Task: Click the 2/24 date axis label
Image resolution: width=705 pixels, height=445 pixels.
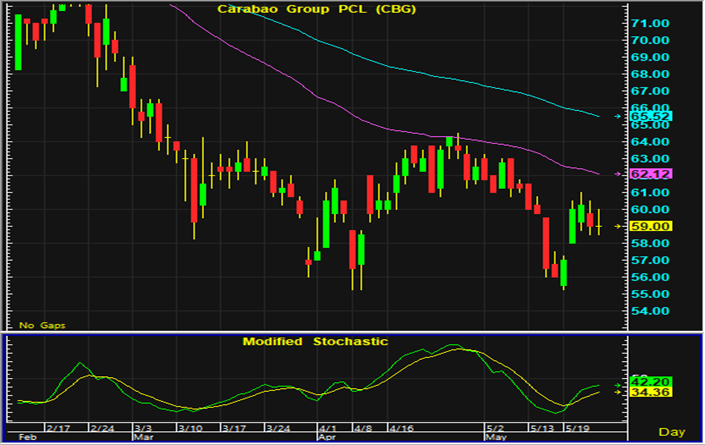Action: (103, 428)
